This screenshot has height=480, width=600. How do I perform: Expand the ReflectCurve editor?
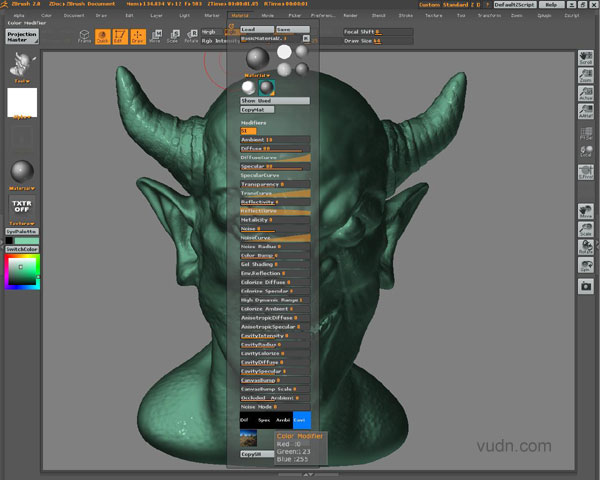point(275,211)
